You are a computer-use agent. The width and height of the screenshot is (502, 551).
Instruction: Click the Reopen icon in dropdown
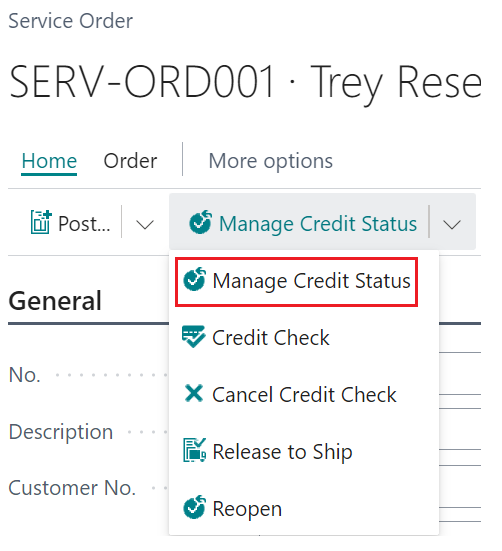[x=194, y=507]
